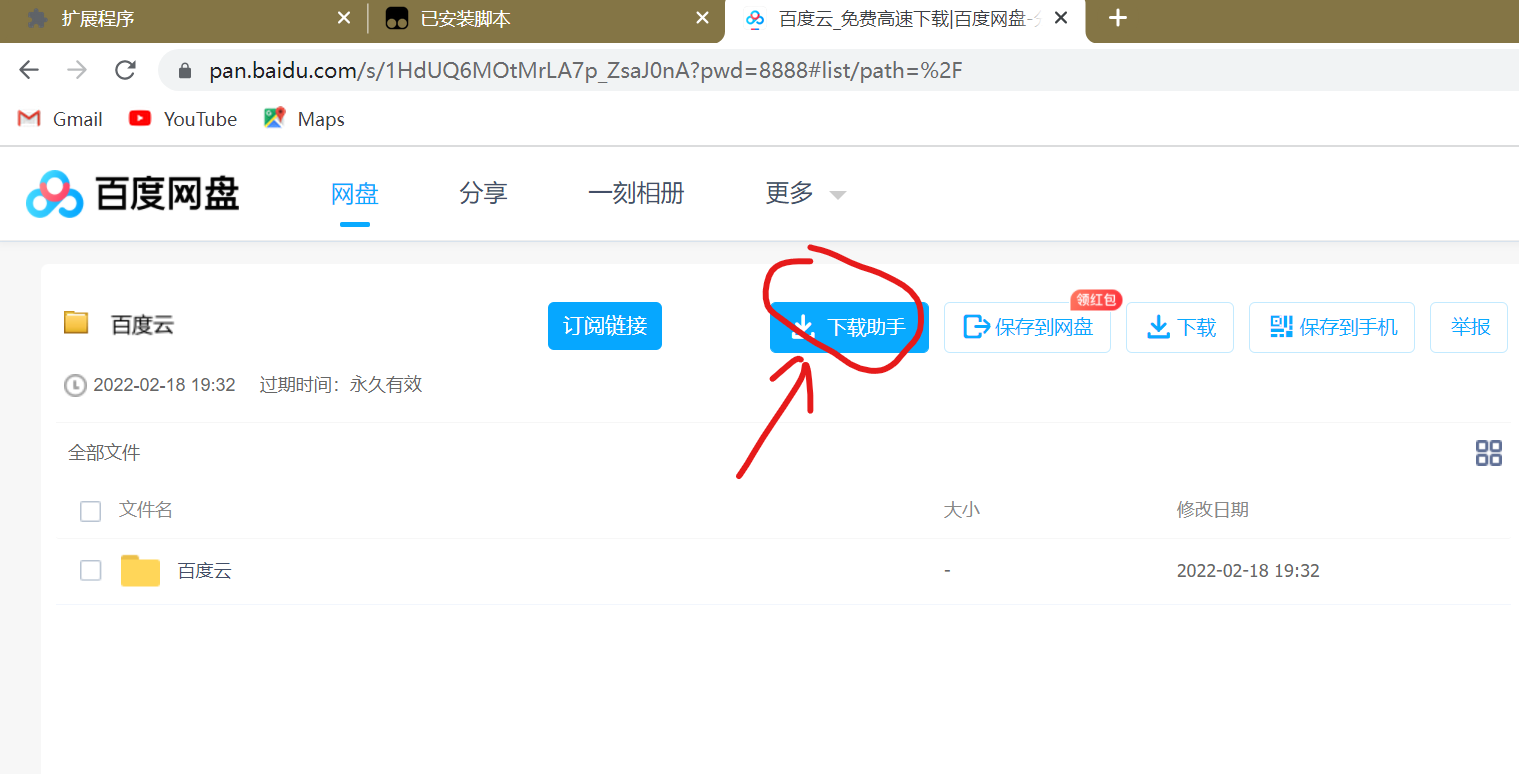This screenshot has width=1519, height=774.
Task: Switch file list to grid view
Action: click(x=1489, y=453)
